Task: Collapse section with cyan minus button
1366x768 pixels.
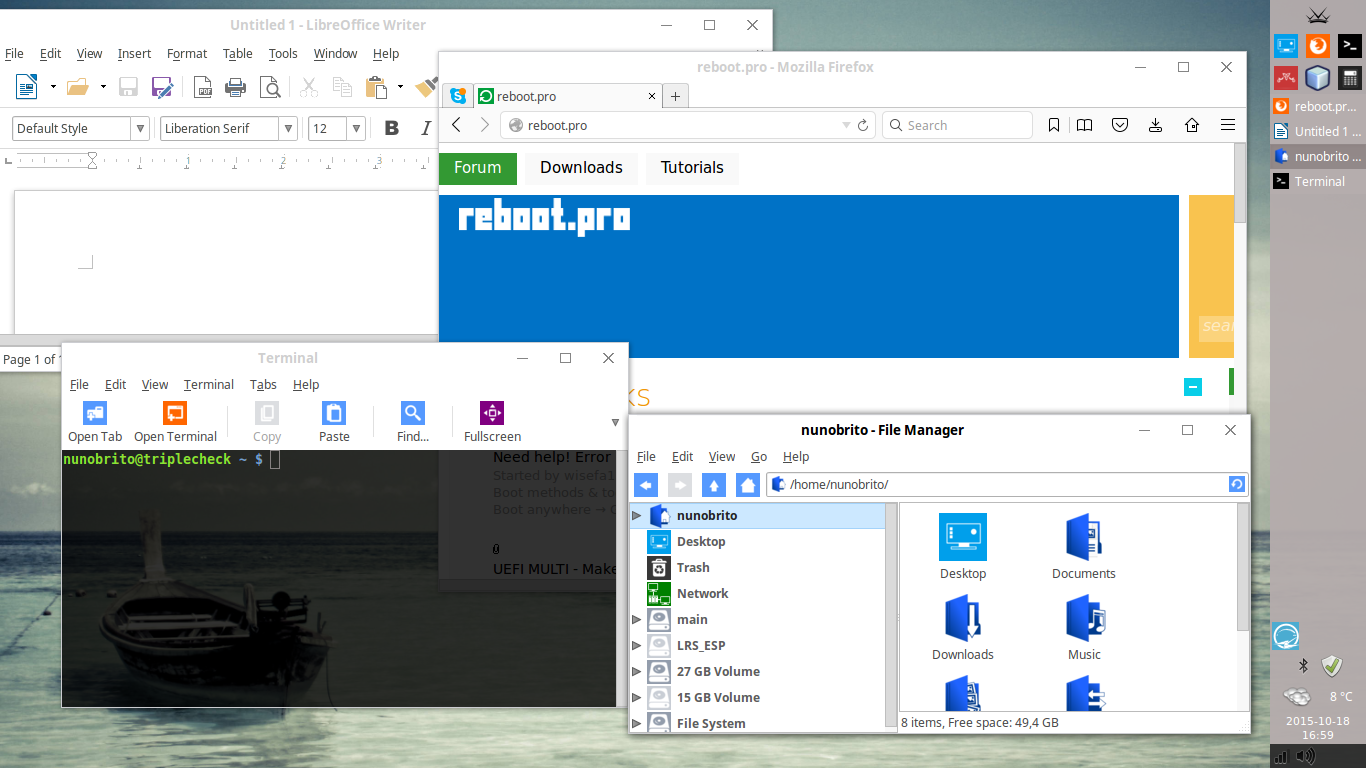Action: click(x=1192, y=387)
